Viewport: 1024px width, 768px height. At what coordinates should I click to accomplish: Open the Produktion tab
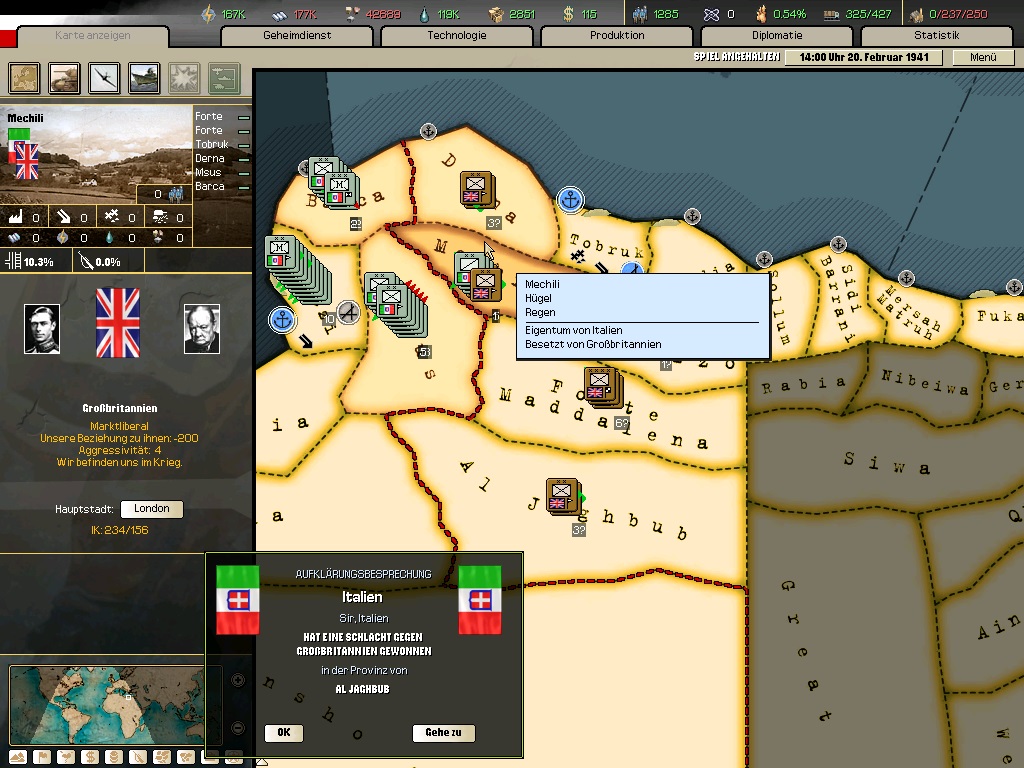pos(616,36)
